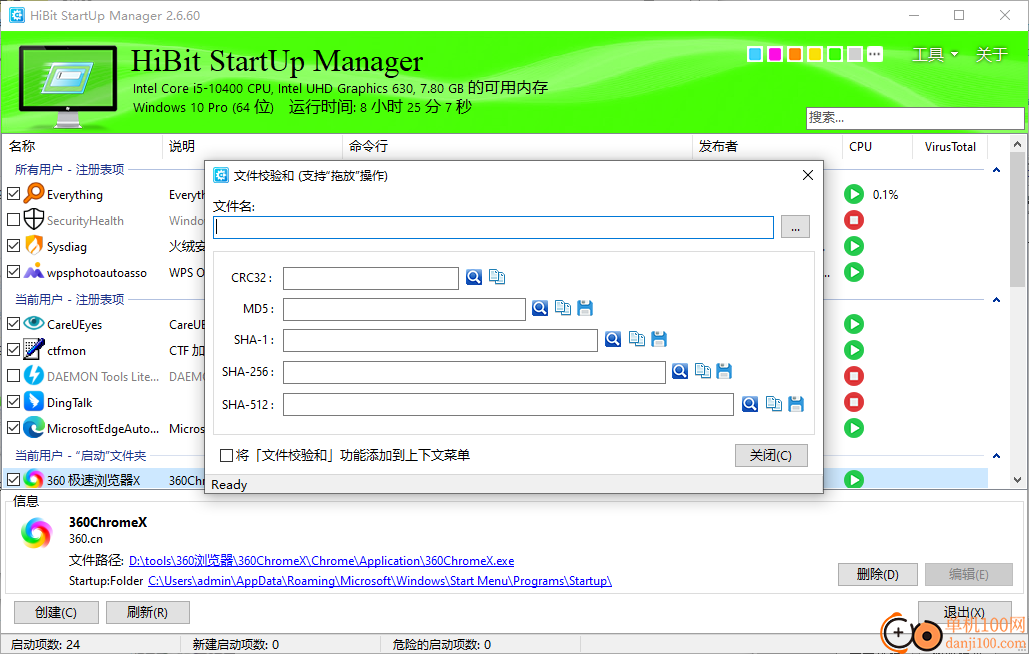Copy the SHA-1 value
1029x654 pixels.
point(637,339)
